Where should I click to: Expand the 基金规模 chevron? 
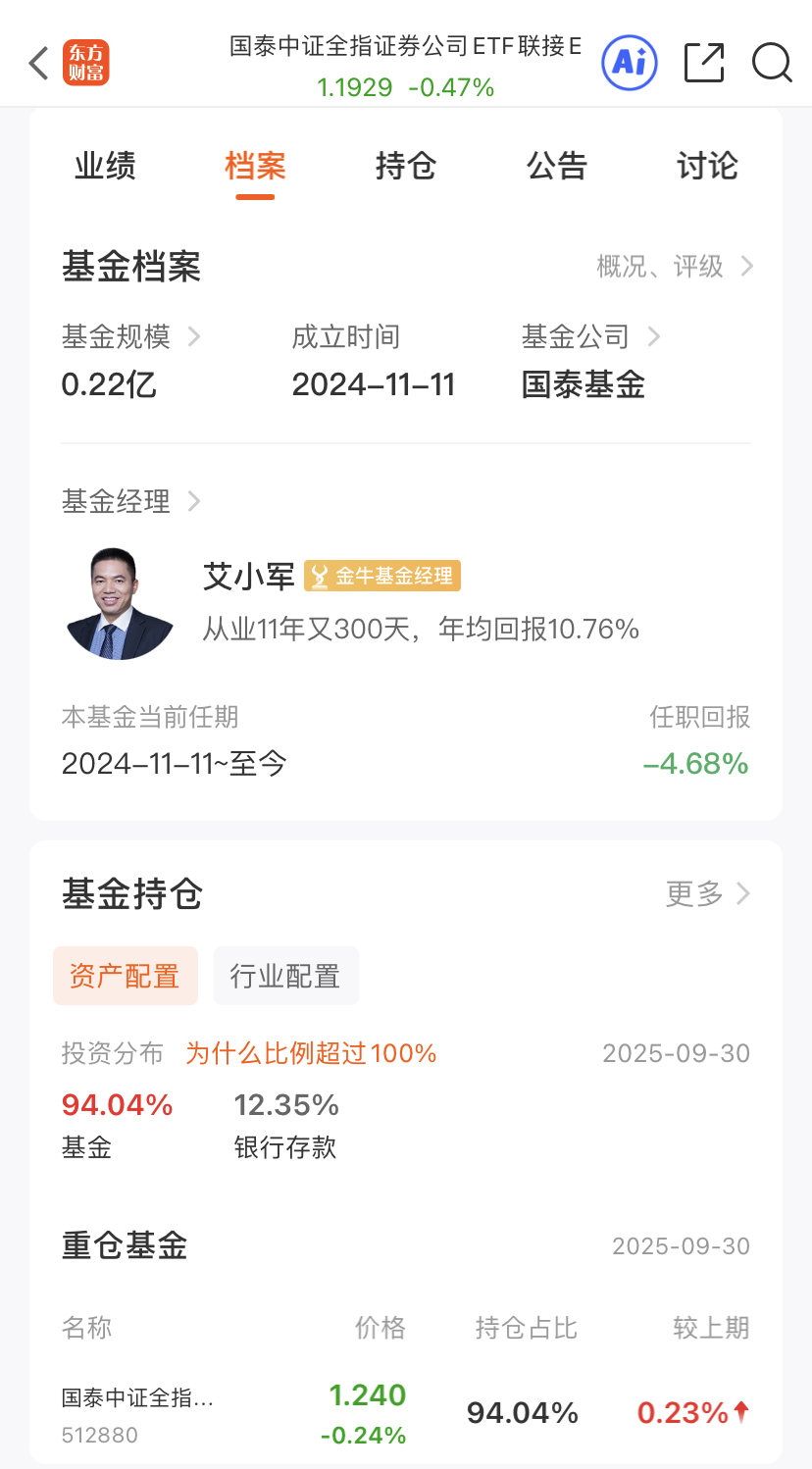tap(194, 337)
